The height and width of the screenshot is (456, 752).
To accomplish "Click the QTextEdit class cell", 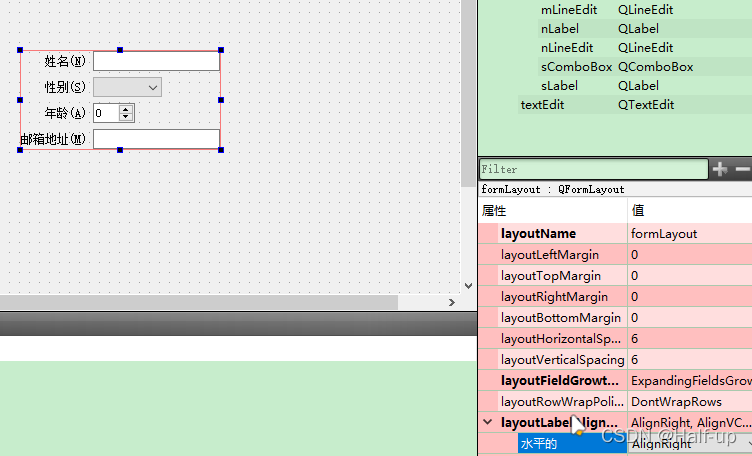I will pyautogui.click(x=646, y=105).
